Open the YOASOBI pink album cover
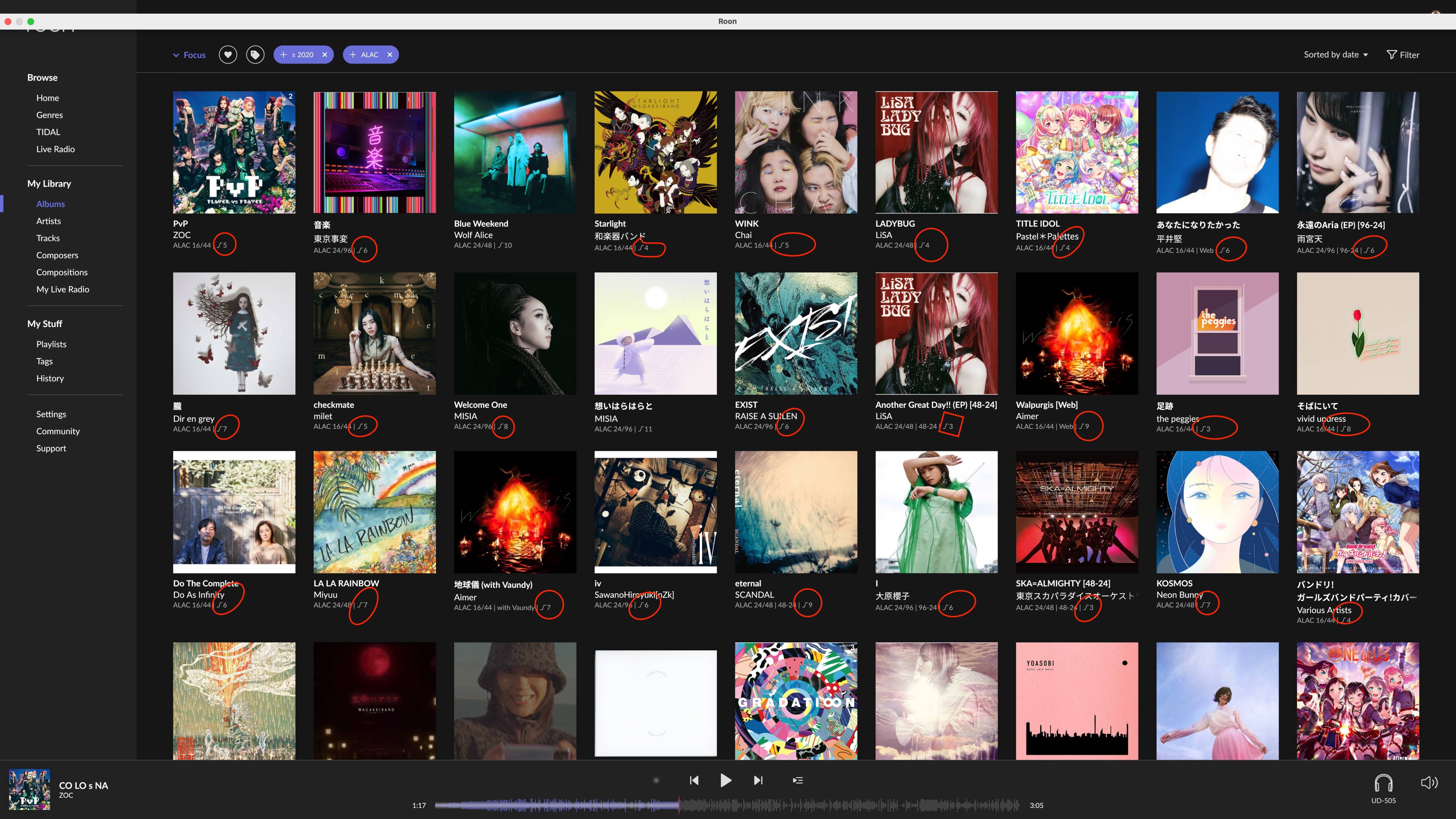The image size is (1456, 819). 1077,701
